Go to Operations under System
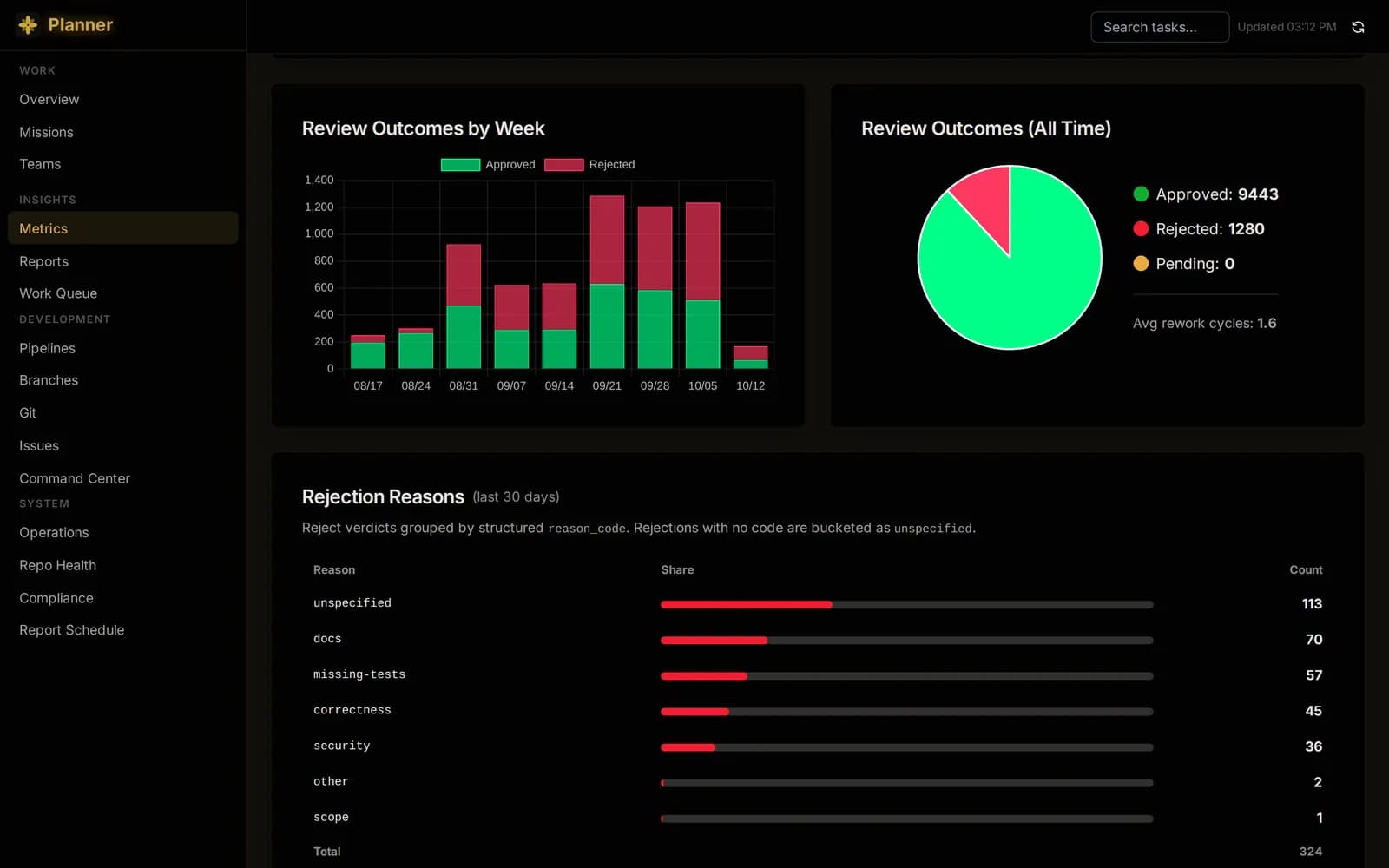The image size is (1389, 868). (54, 532)
